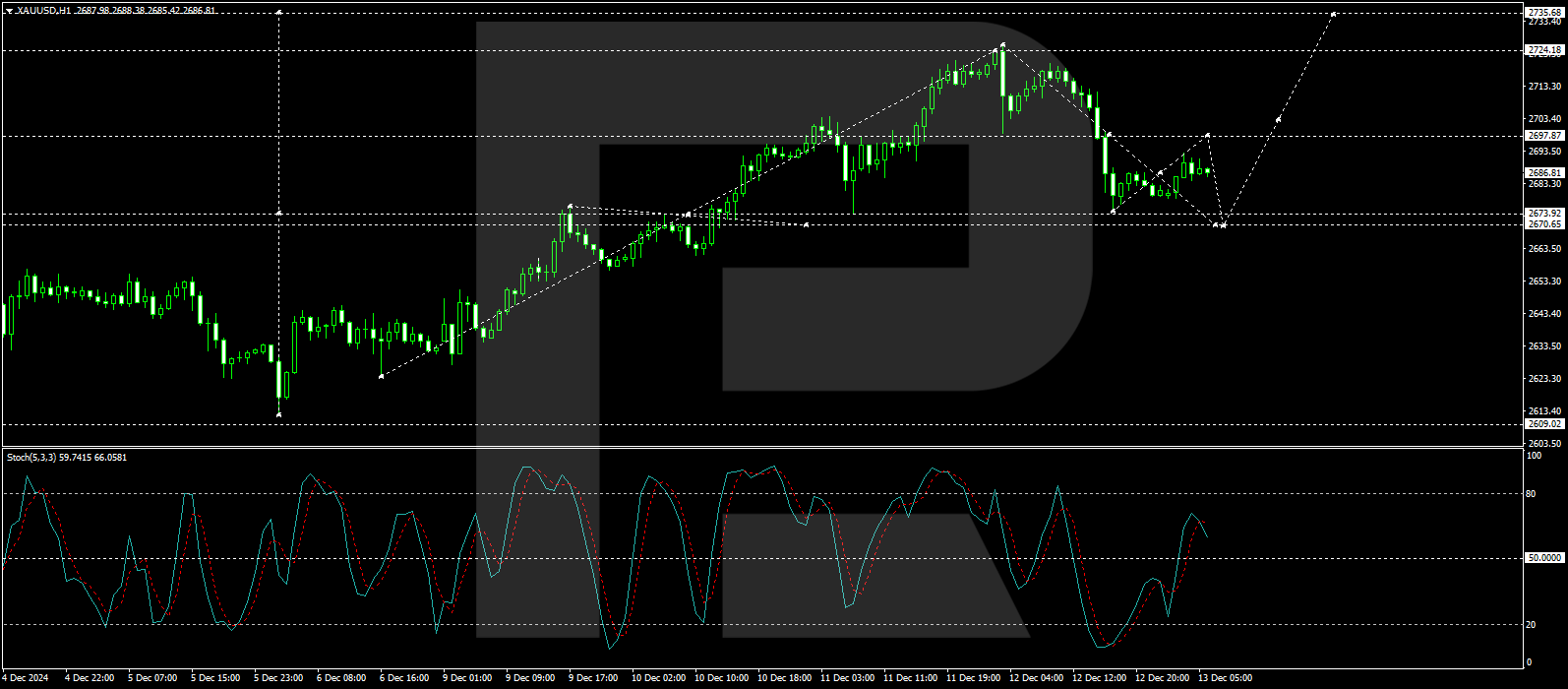Image resolution: width=1568 pixels, height=689 pixels.
Task: Click the 2653.30 price scale value
Action: point(1543,282)
